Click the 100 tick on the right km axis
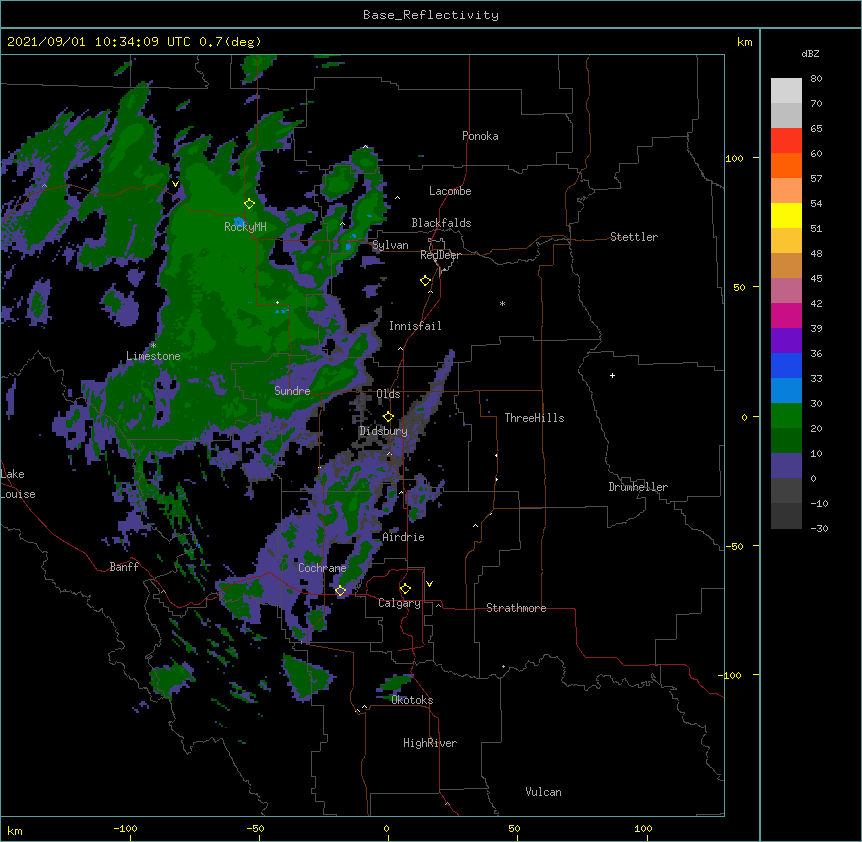 (x=734, y=158)
